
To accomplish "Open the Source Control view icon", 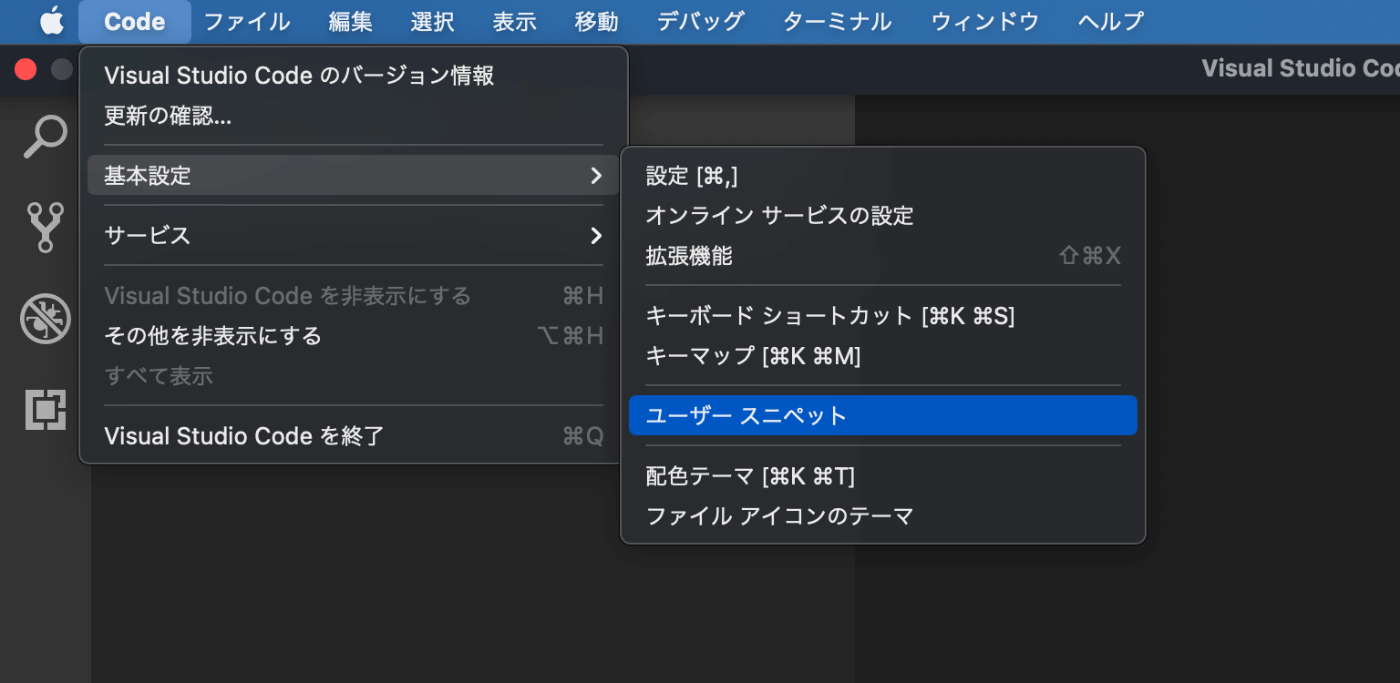I will [45, 227].
